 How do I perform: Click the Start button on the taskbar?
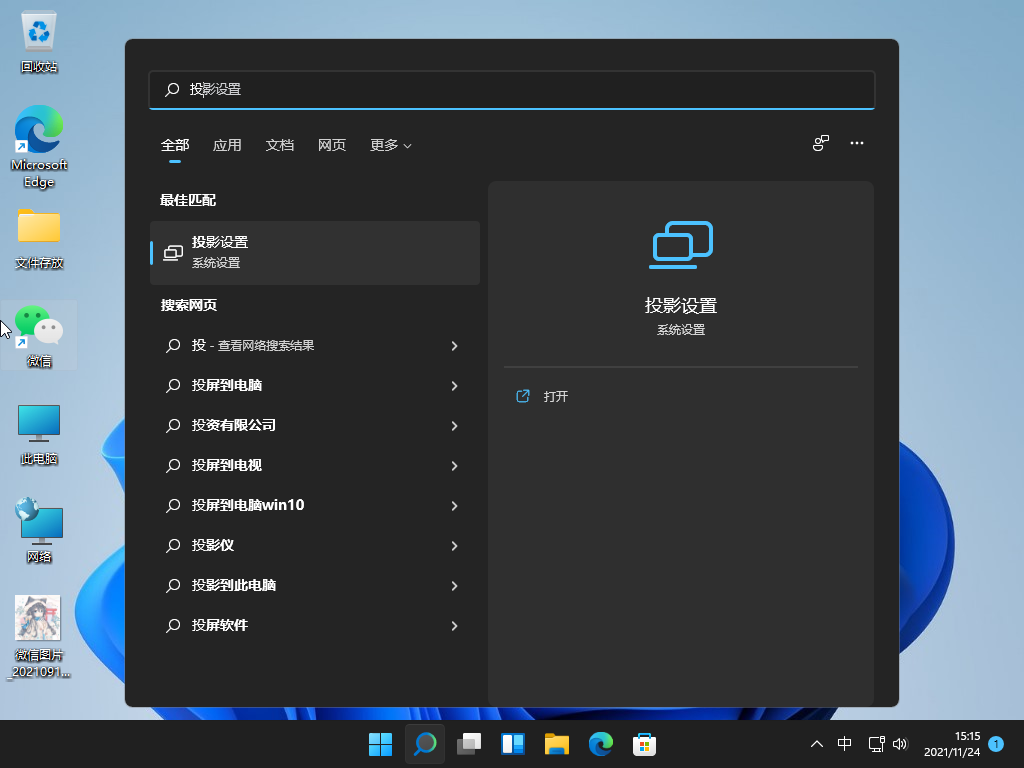point(380,744)
